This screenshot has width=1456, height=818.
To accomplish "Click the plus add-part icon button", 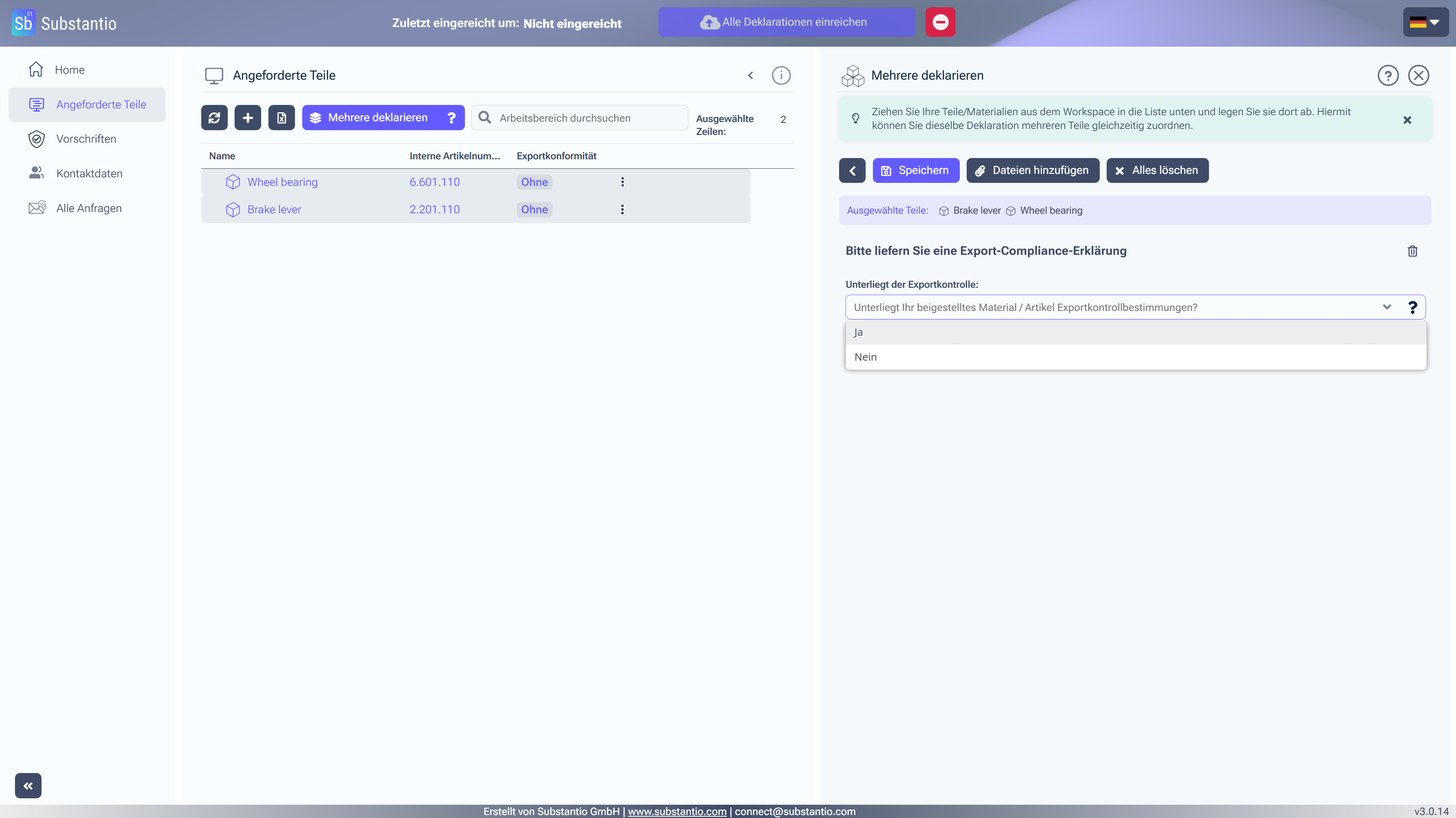I will (247, 118).
